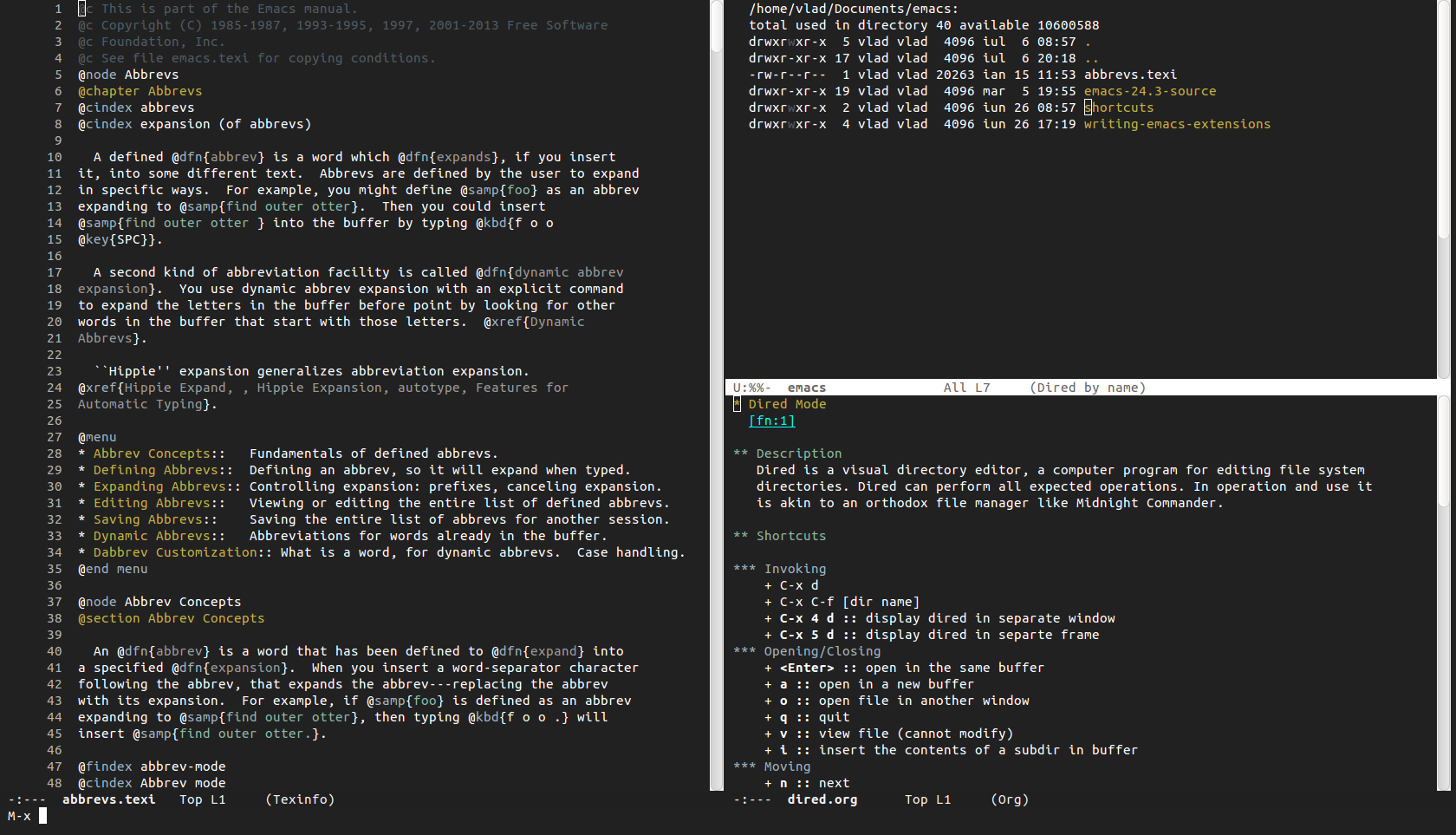Click the Dired Mode top heading
Screen dimensions: 1456x835
tap(786, 404)
